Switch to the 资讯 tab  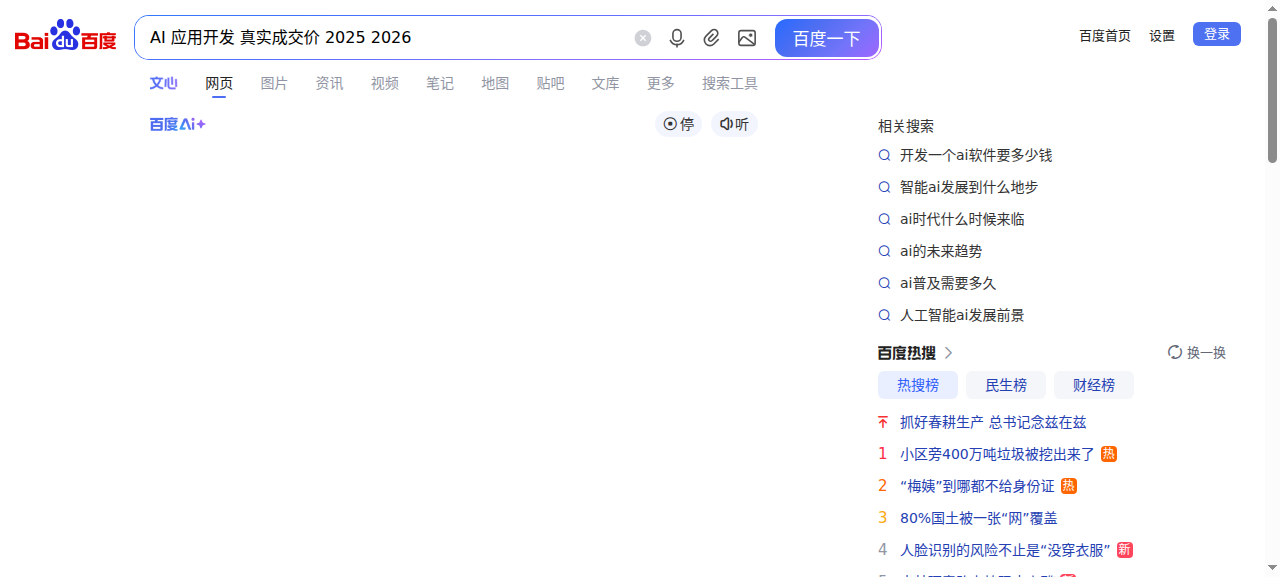click(x=329, y=84)
